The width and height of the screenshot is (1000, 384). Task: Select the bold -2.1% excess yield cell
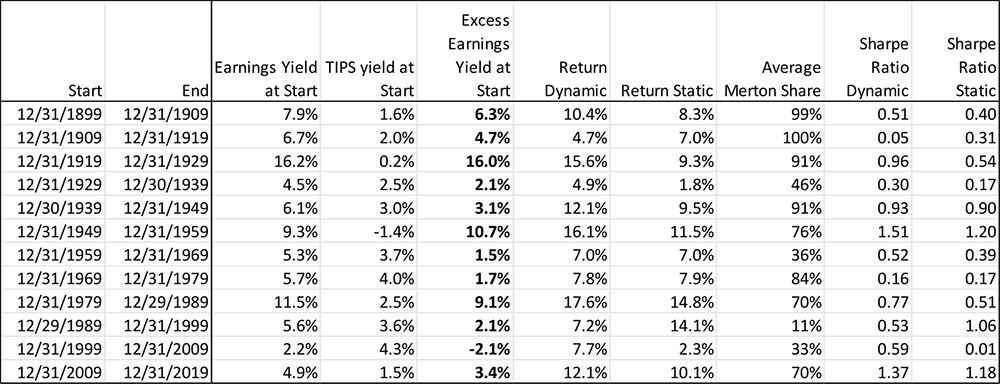click(464, 347)
